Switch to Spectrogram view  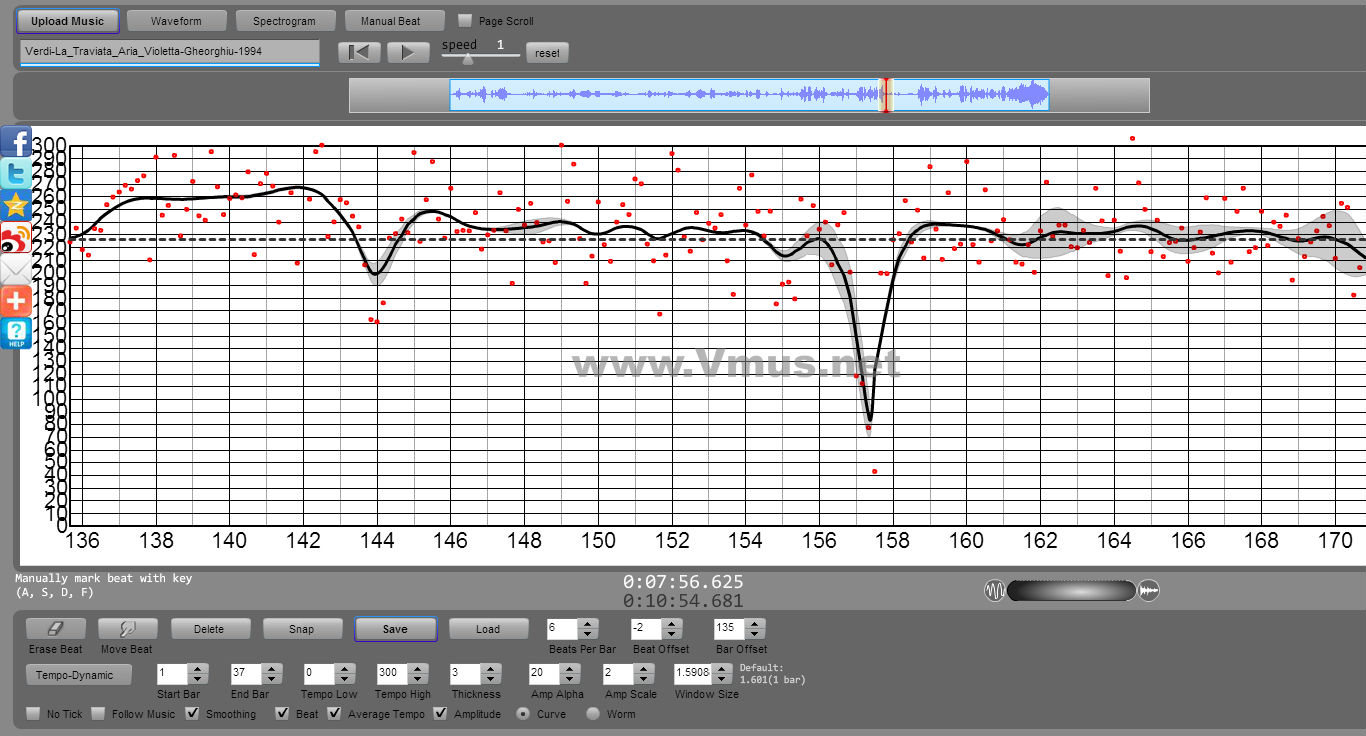(x=284, y=21)
